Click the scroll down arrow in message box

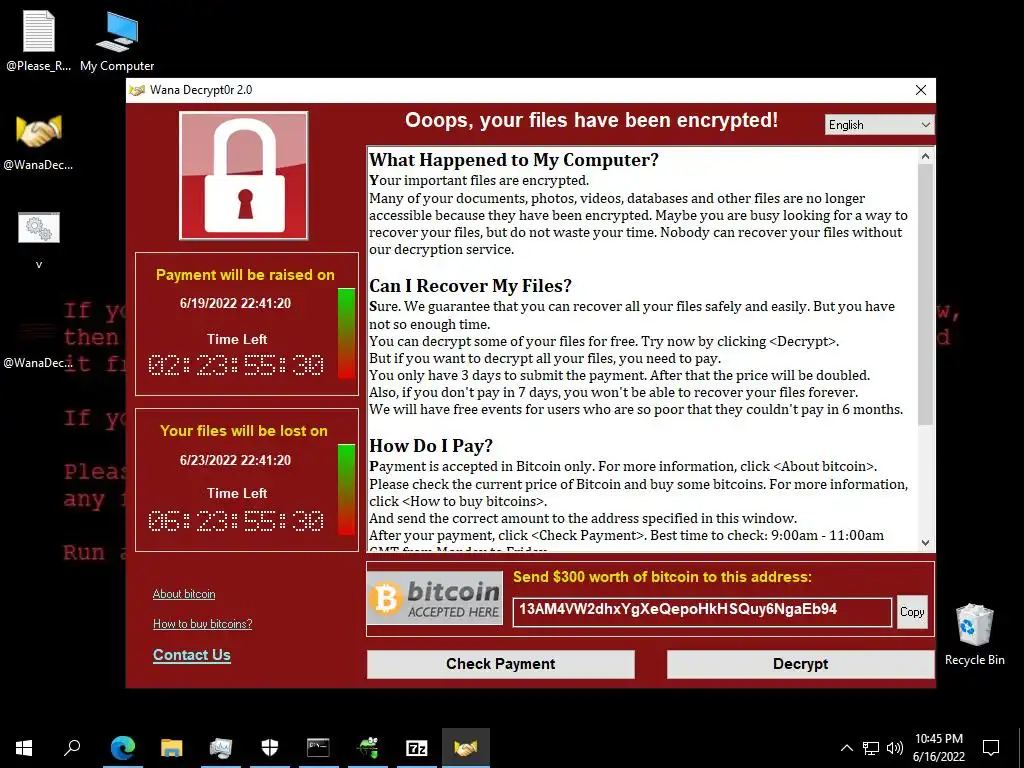tap(925, 543)
